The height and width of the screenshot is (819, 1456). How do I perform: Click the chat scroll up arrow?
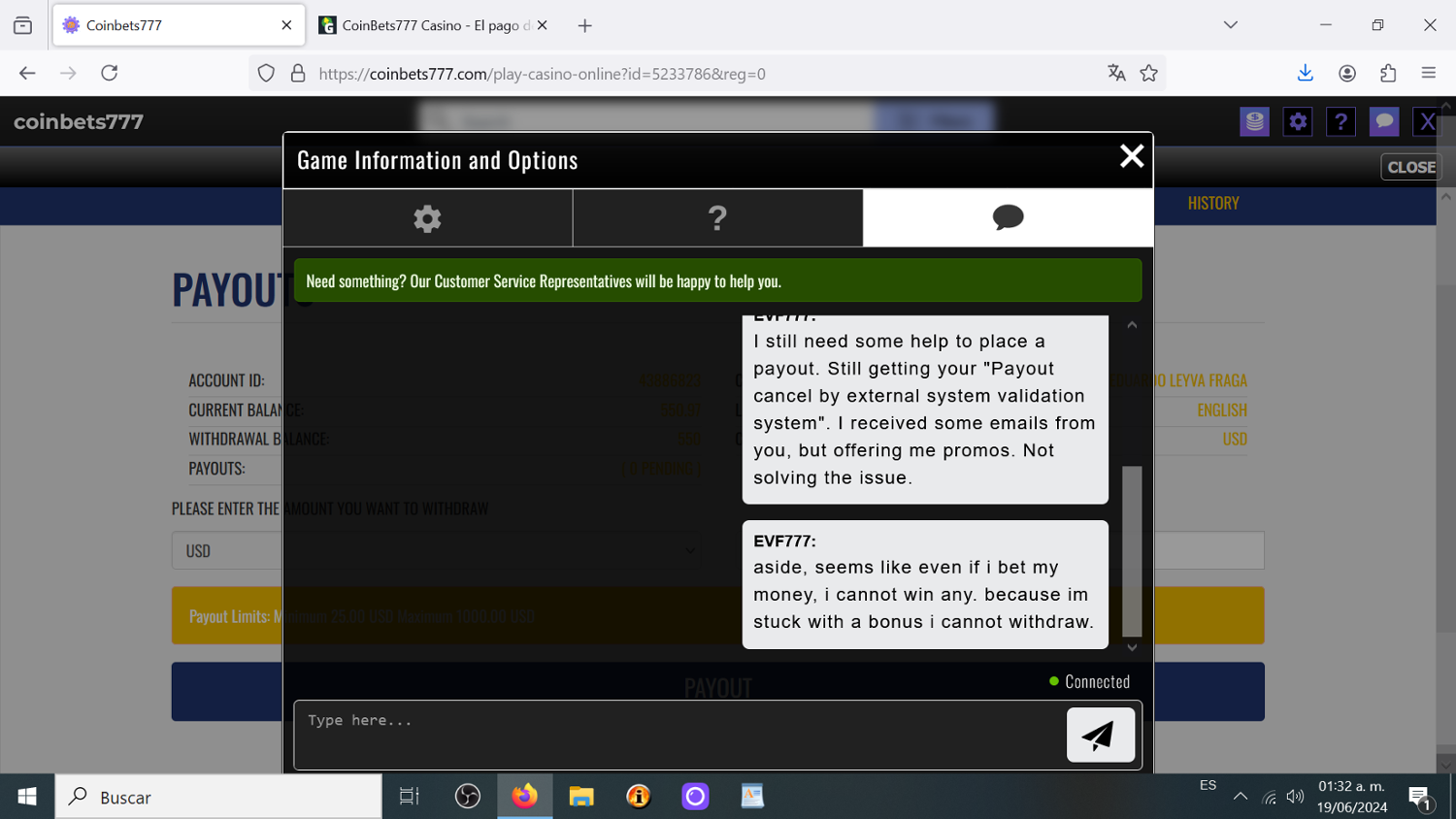[x=1132, y=325]
